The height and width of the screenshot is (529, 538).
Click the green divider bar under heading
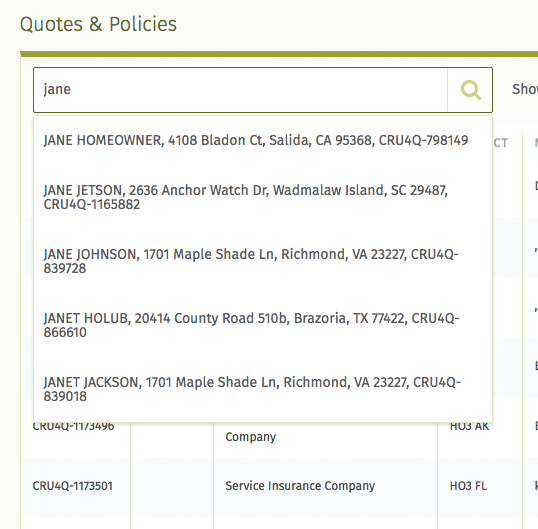point(279,54)
